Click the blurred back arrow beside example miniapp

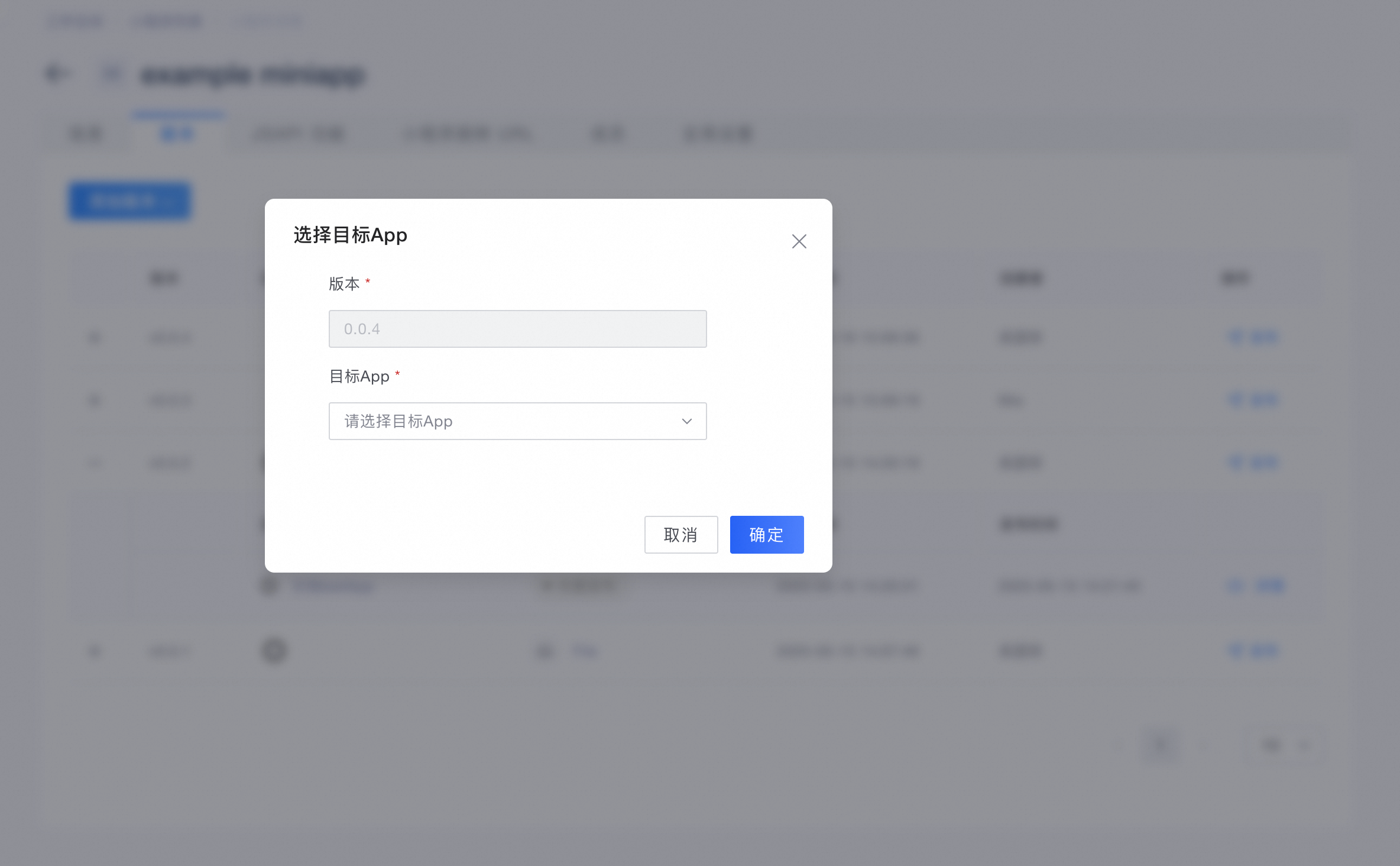[57, 74]
